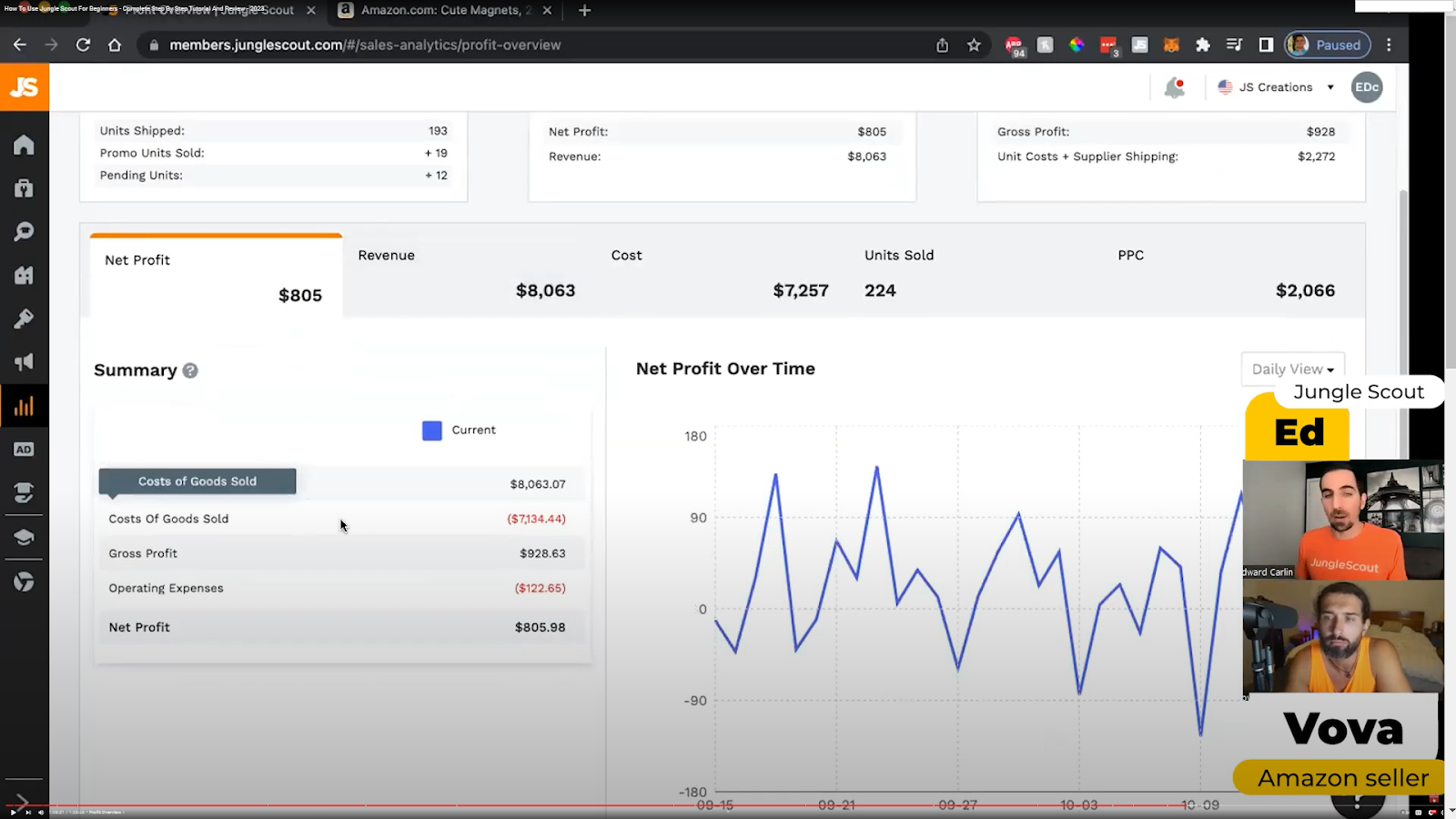1456x819 pixels.
Task: Click the key icon in sidebar
Action: coord(24,318)
